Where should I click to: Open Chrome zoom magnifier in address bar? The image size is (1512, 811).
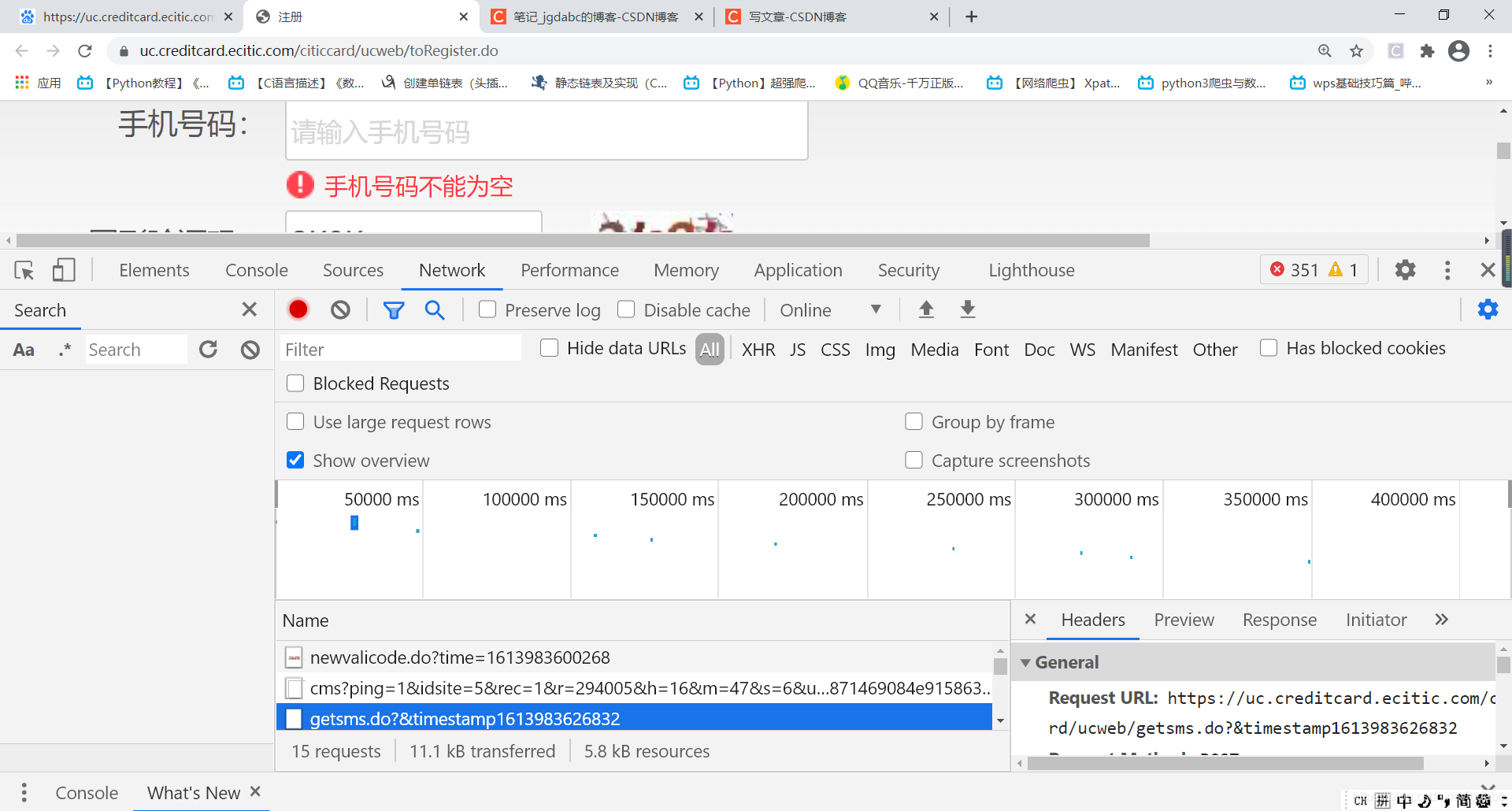click(x=1325, y=51)
